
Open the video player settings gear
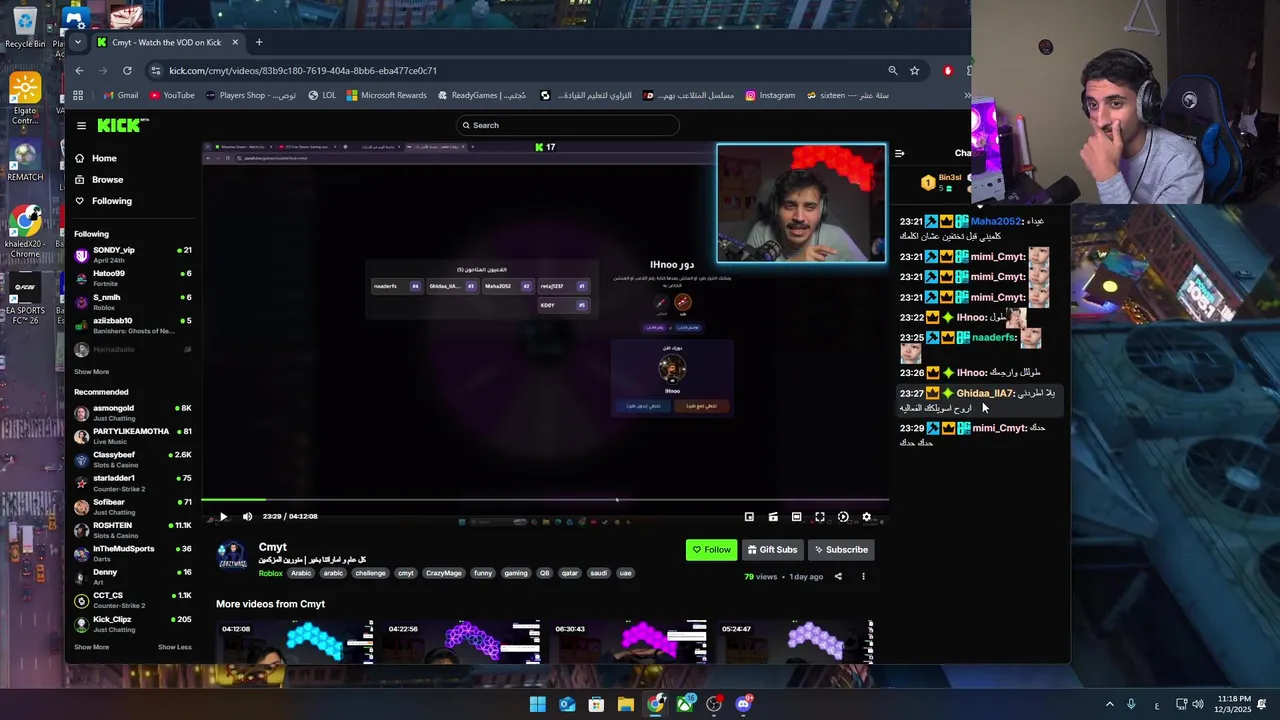(866, 517)
